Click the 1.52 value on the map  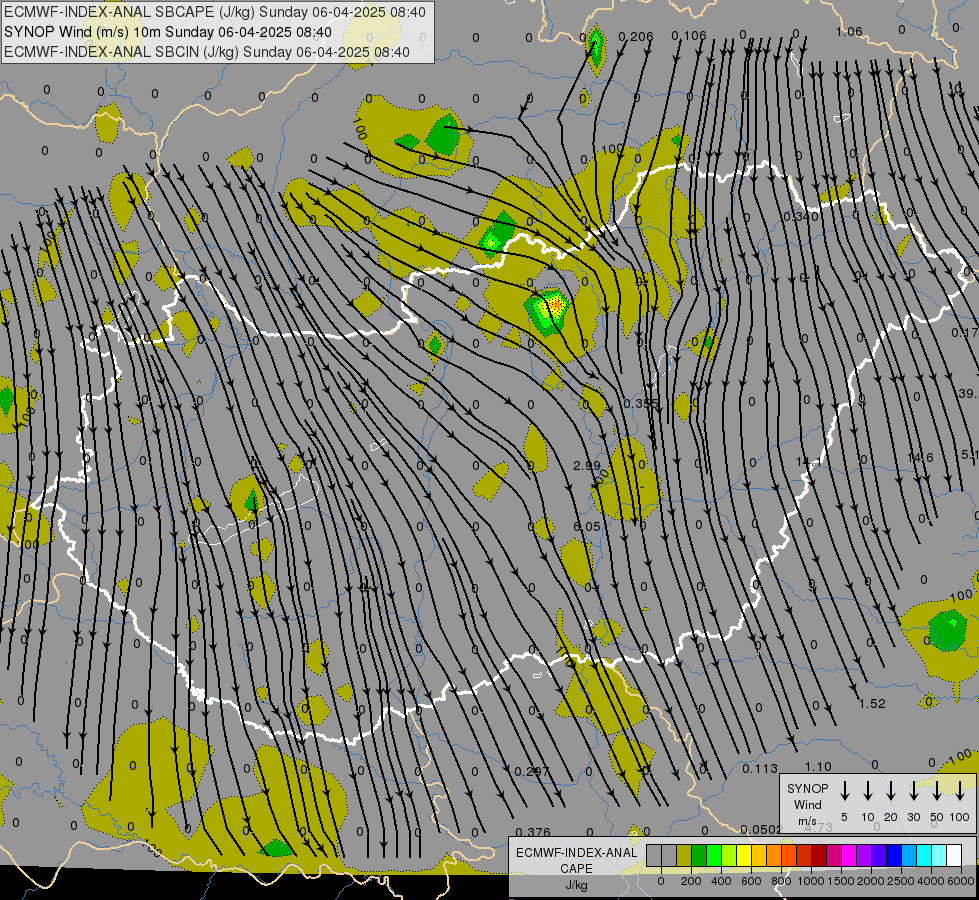[872, 703]
